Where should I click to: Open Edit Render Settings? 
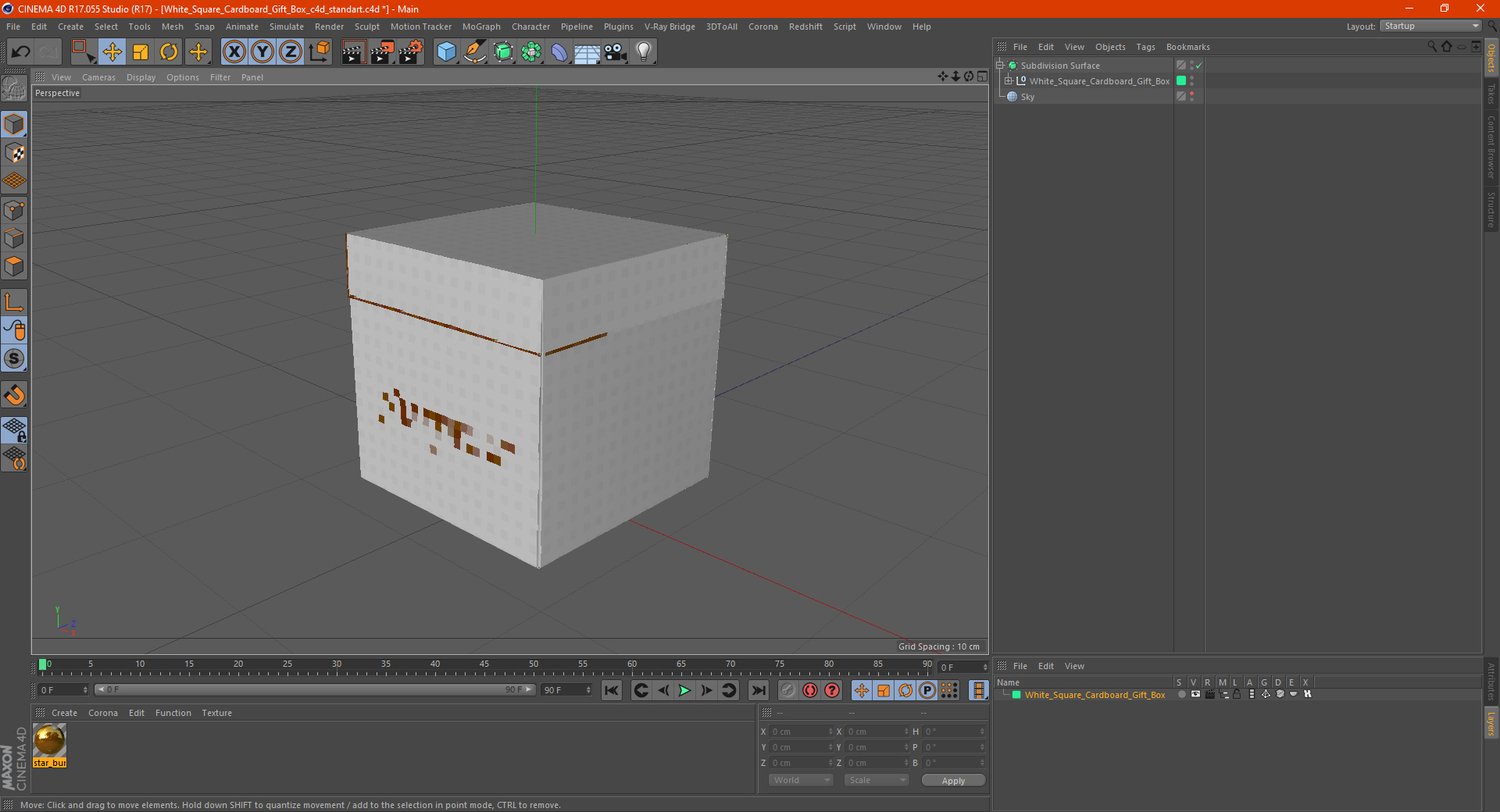point(411,52)
